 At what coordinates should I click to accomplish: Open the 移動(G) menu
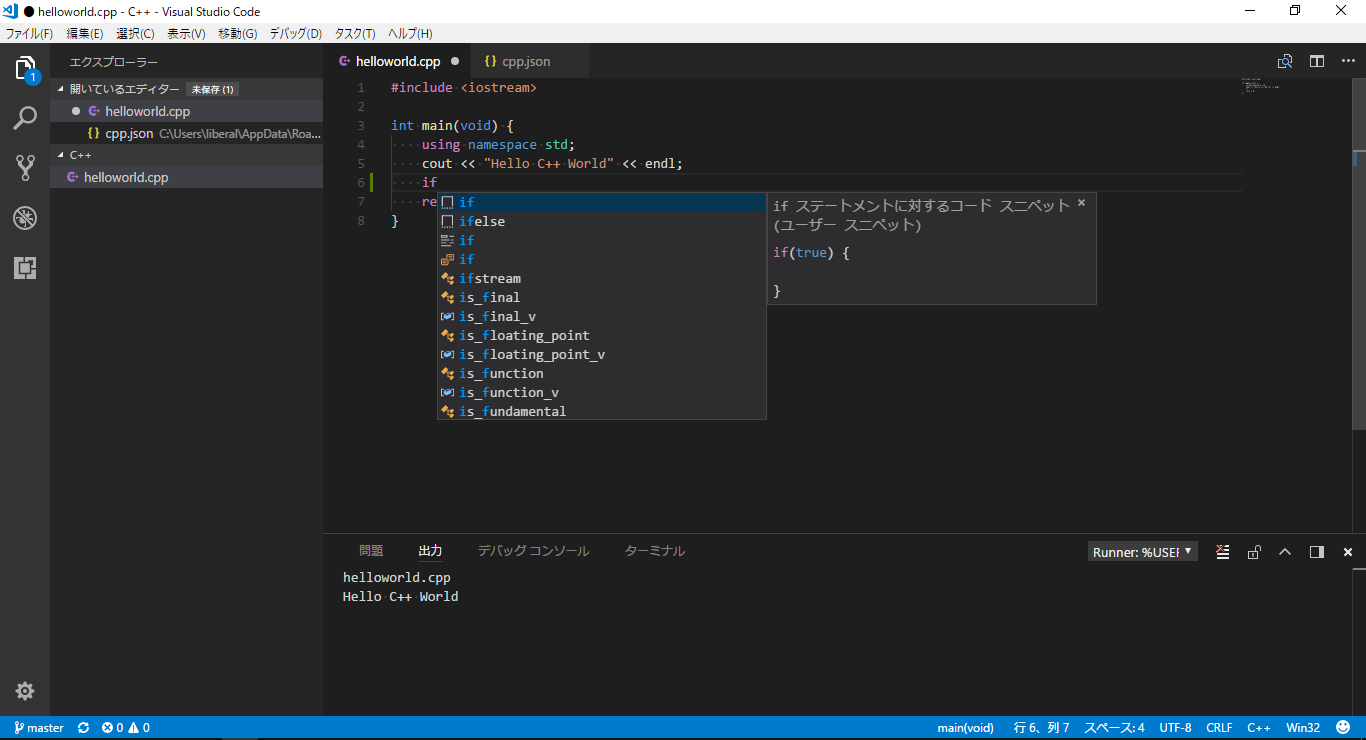pos(238,33)
